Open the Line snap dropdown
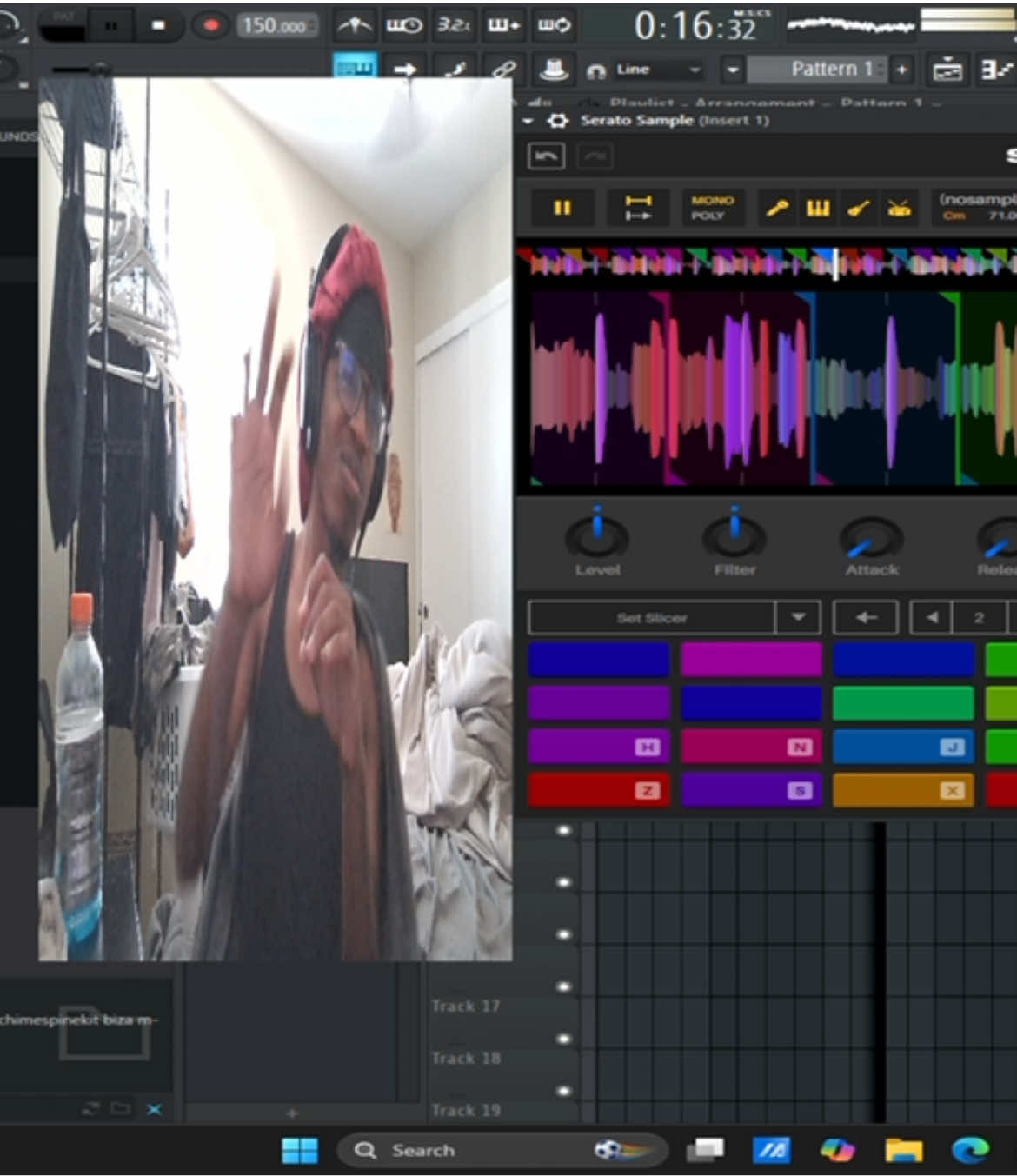This screenshot has height=1176, width=1017. coord(658,70)
